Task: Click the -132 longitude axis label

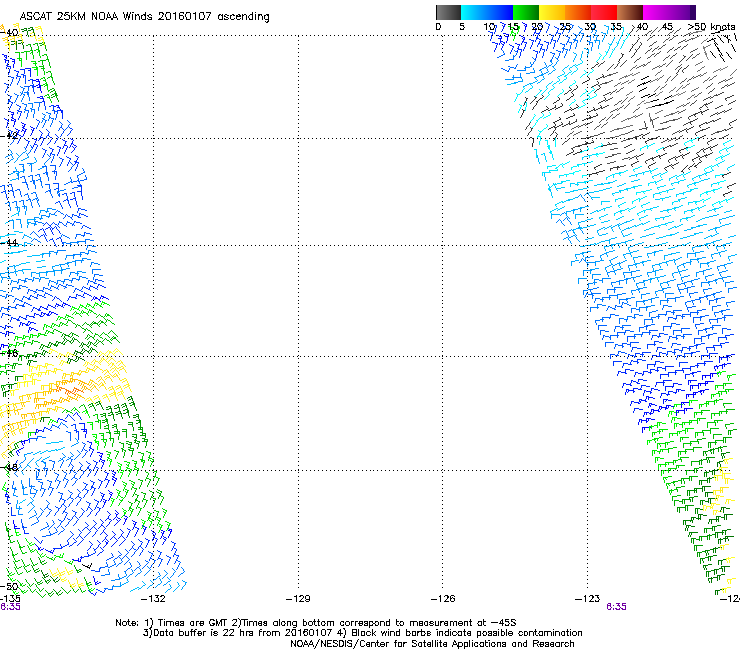Action: 153,599
